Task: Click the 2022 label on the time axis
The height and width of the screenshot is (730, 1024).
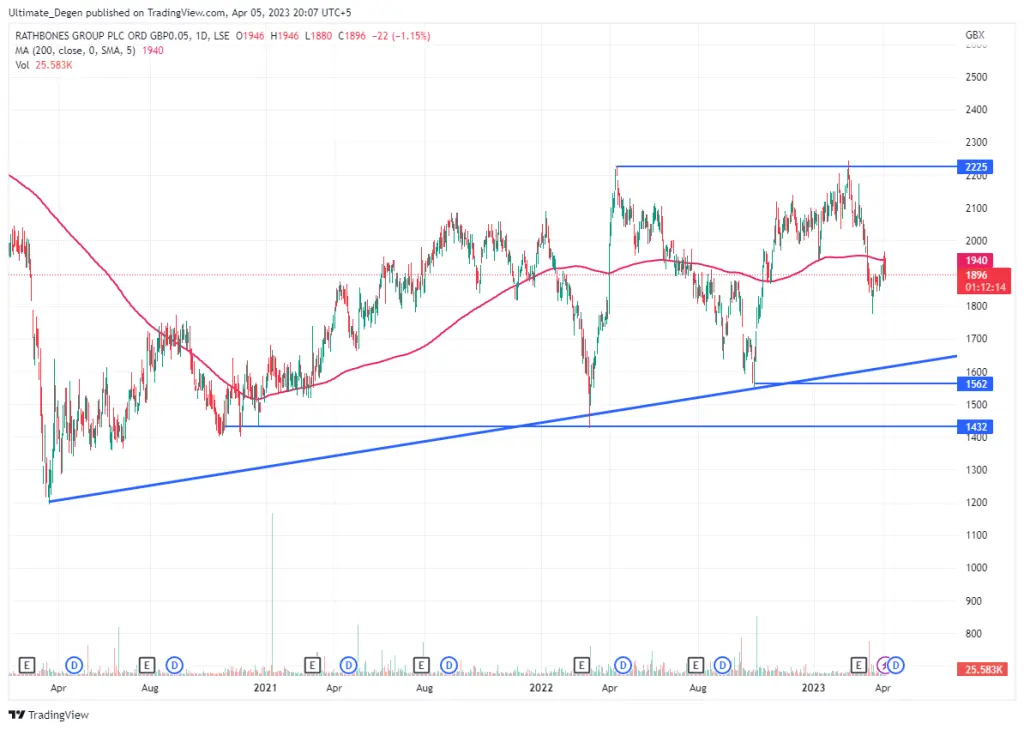Action: 541,688
